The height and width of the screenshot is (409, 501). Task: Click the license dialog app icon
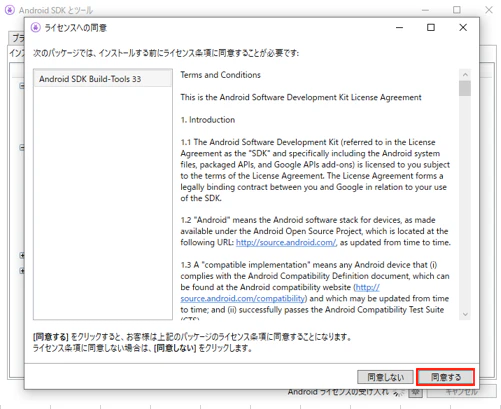[x=35, y=28]
